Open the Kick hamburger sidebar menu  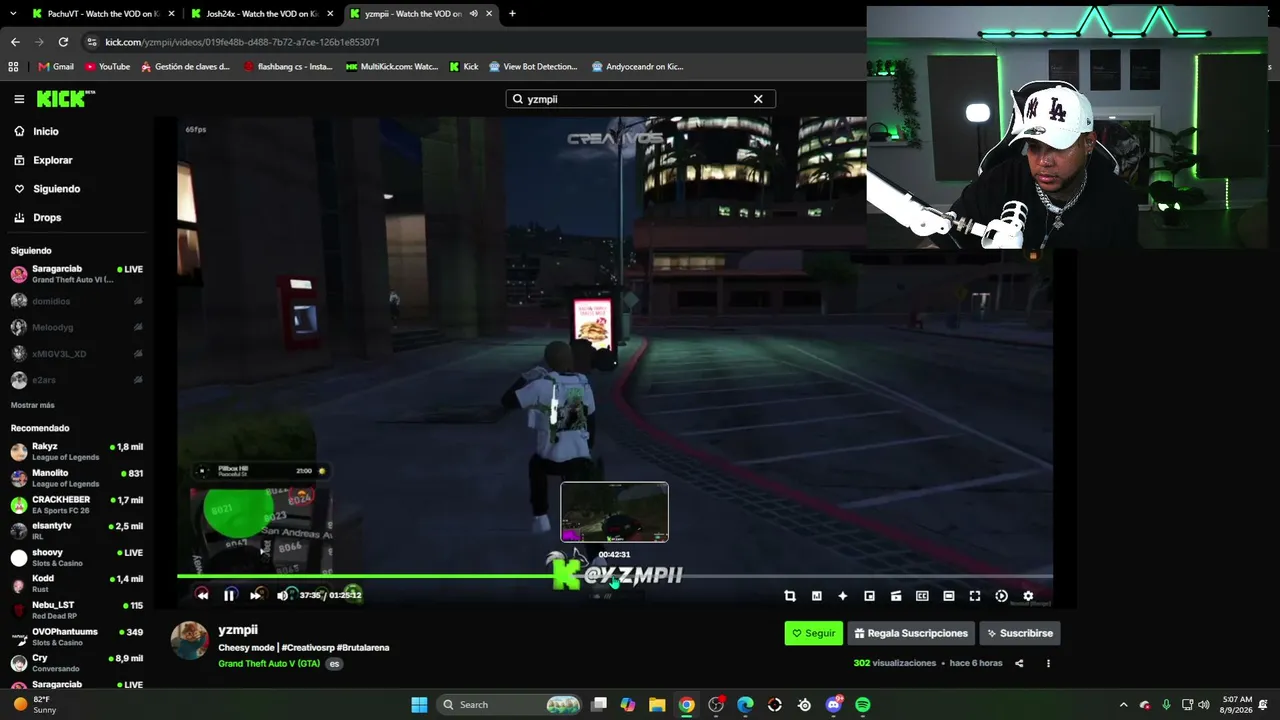click(x=19, y=99)
